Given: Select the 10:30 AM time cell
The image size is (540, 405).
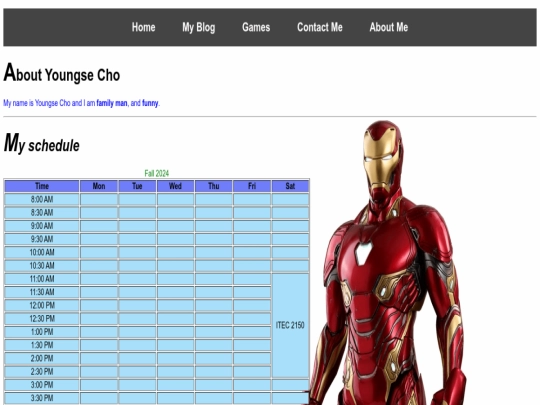Looking at the screenshot, I should (42, 266).
